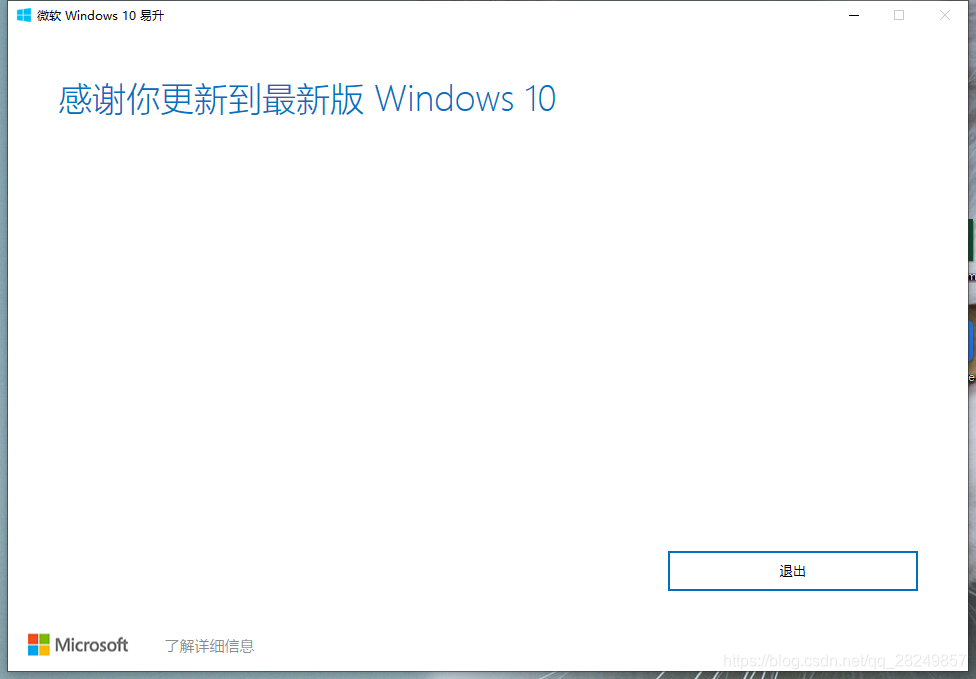Click the greyed-out maximize window icon

point(899,15)
